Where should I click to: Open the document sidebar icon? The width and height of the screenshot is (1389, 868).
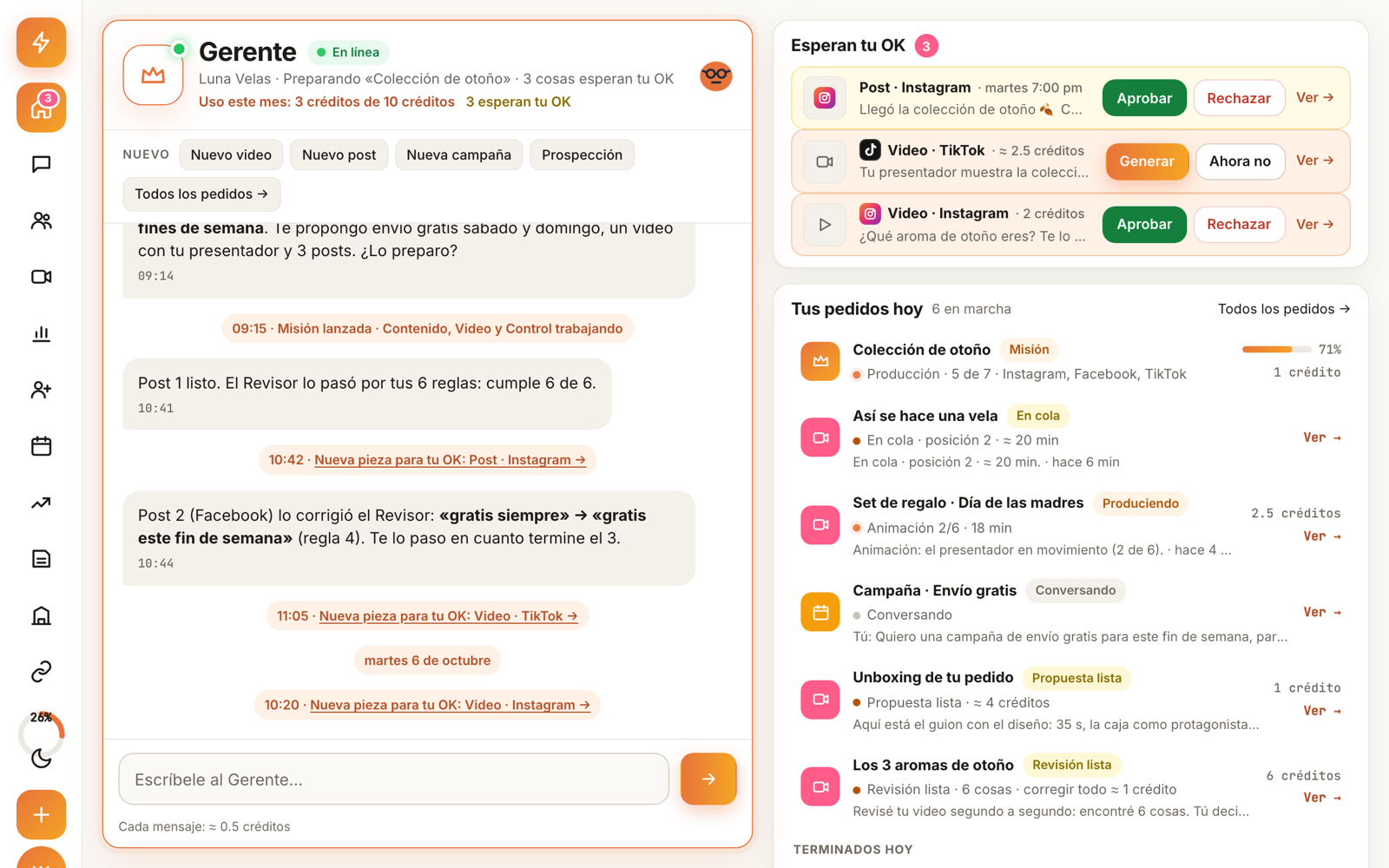41,559
